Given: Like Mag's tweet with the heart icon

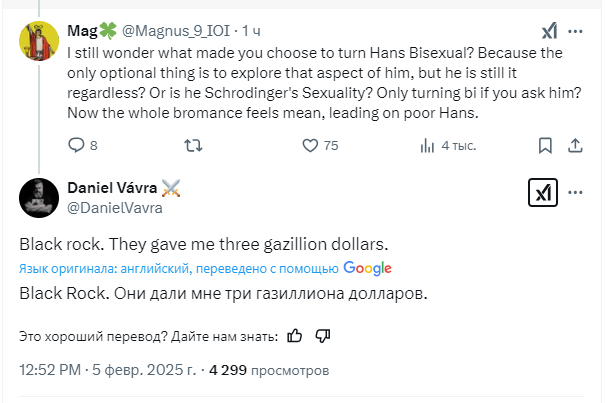Looking at the screenshot, I should [311, 145].
